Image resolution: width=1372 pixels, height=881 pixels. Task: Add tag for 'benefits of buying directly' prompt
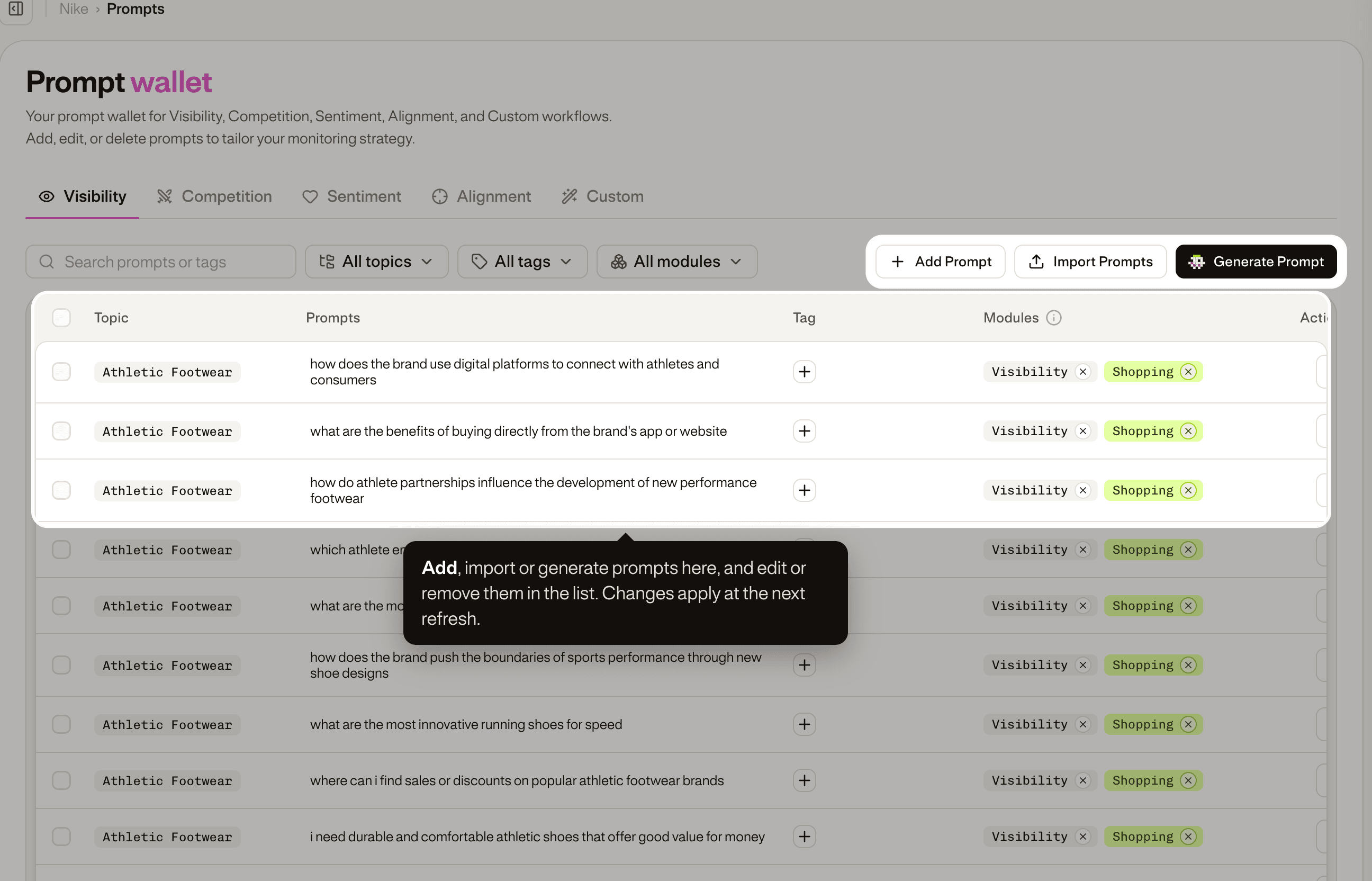804,431
